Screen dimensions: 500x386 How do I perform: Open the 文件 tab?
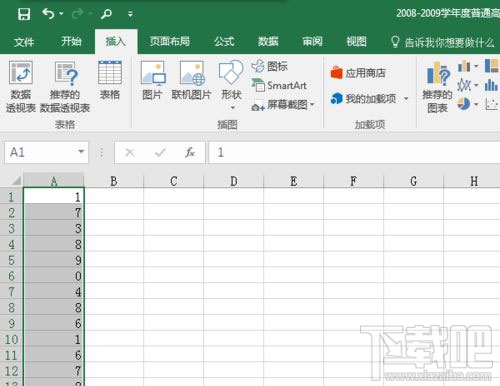pyautogui.click(x=24, y=42)
